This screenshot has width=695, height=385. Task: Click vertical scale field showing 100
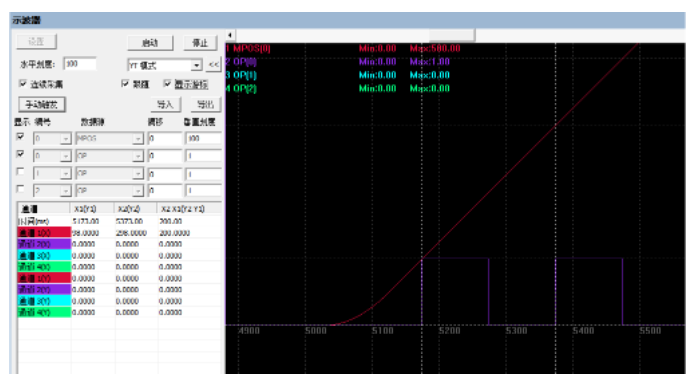point(203,139)
